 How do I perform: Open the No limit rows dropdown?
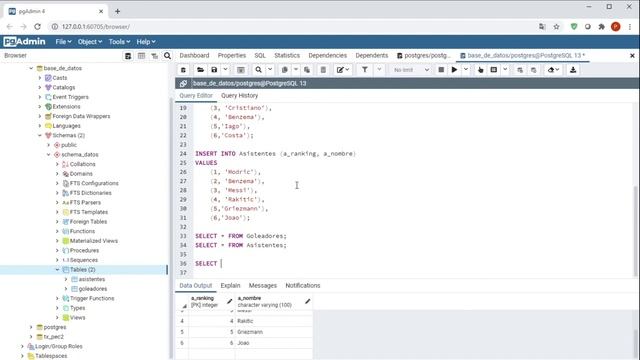[x=411, y=70]
